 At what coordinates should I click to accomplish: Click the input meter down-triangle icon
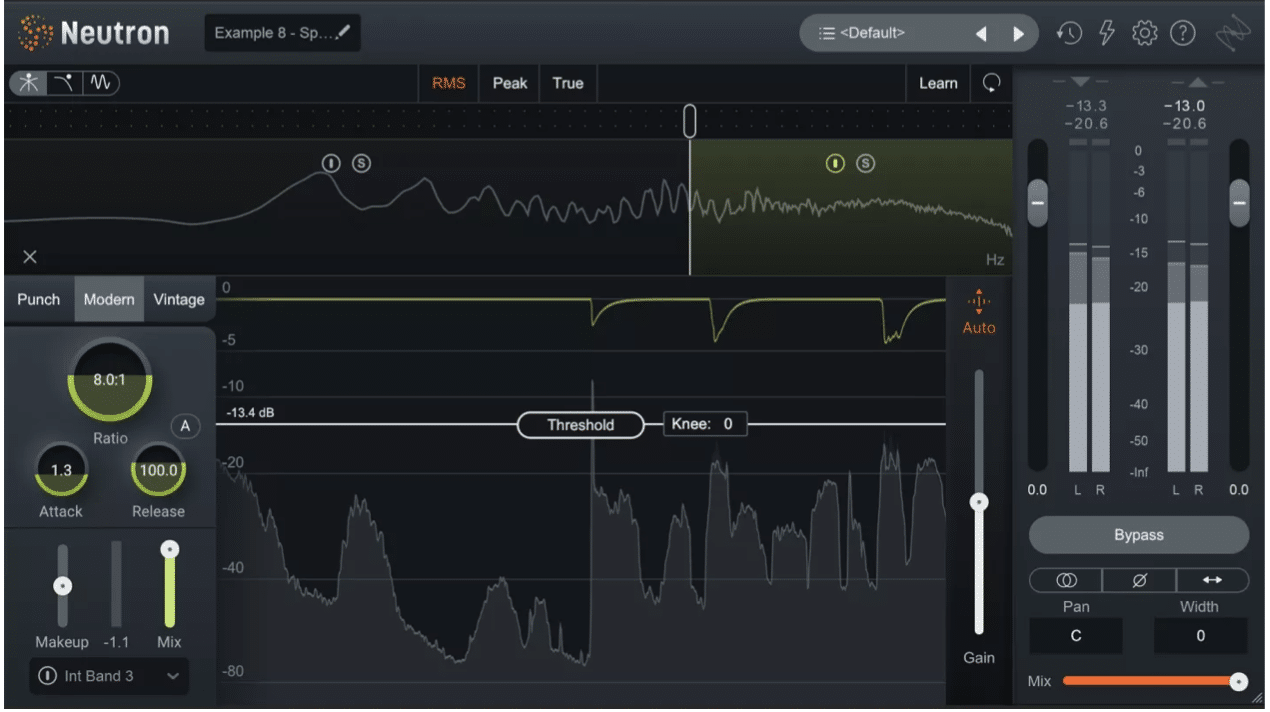pos(1081,81)
